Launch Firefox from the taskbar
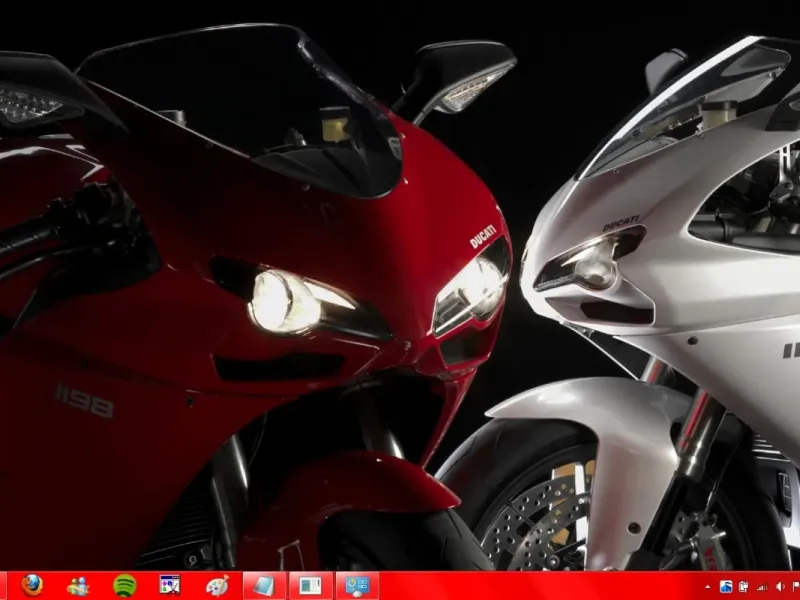The height and width of the screenshot is (600, 800). [32, 585]
